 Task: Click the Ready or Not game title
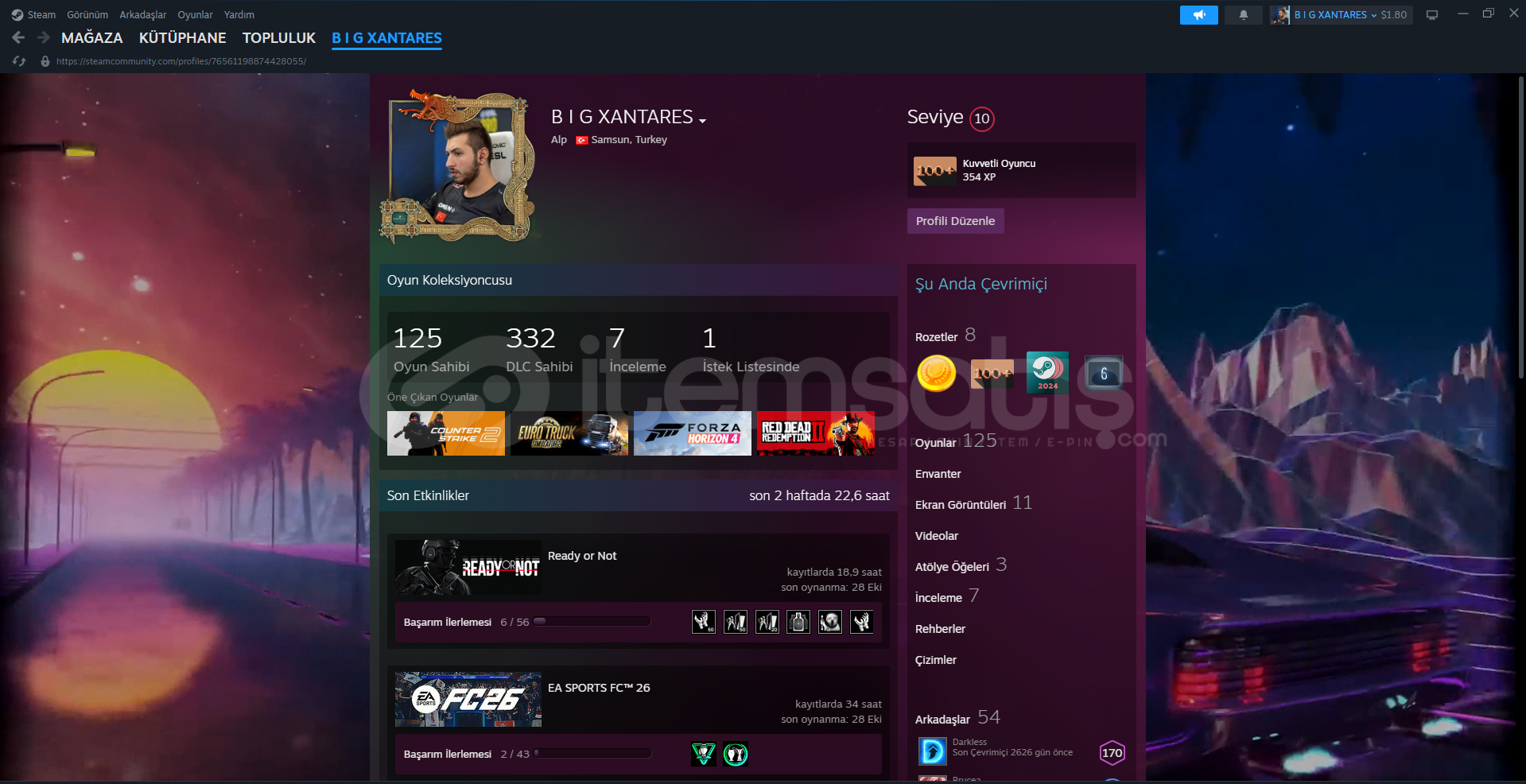[582, 556]
